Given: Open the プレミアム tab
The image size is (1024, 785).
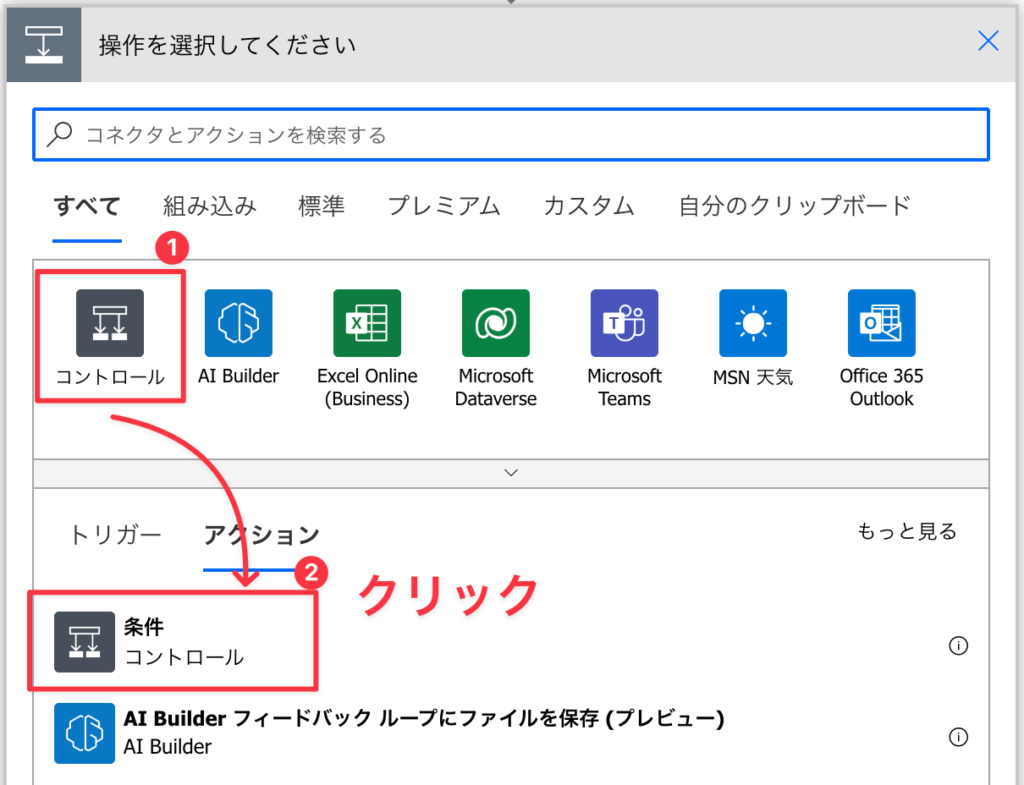Looking at the screenshot, I should pos(444,206).
